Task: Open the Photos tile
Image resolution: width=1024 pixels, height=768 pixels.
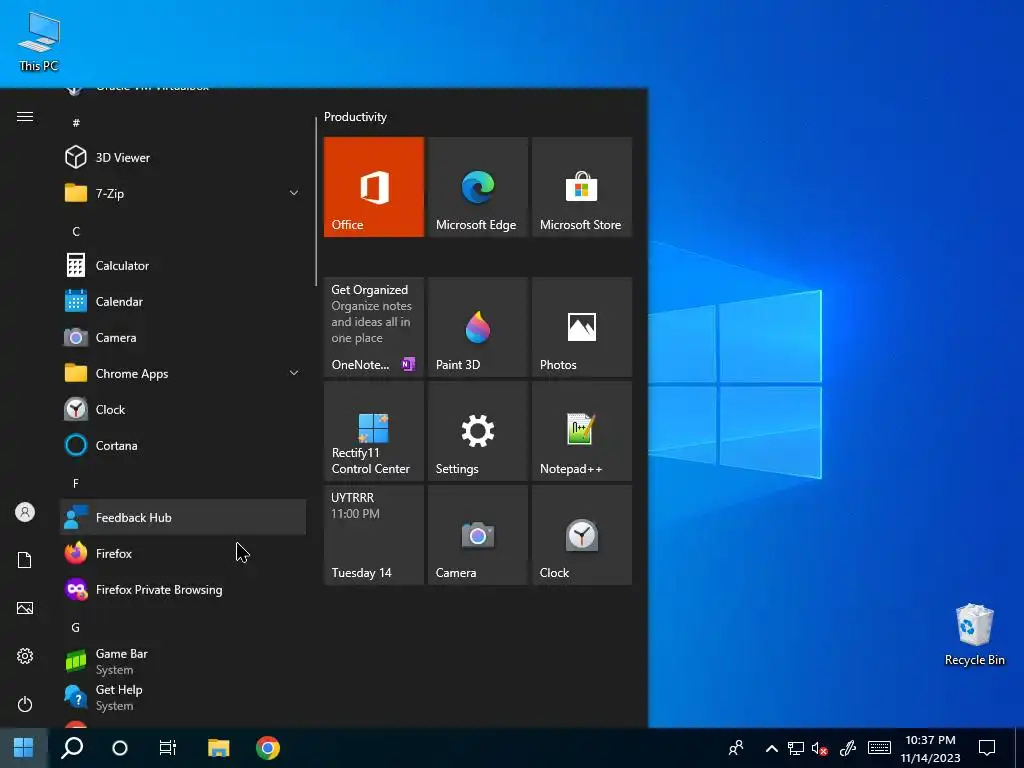Action: 582,327
